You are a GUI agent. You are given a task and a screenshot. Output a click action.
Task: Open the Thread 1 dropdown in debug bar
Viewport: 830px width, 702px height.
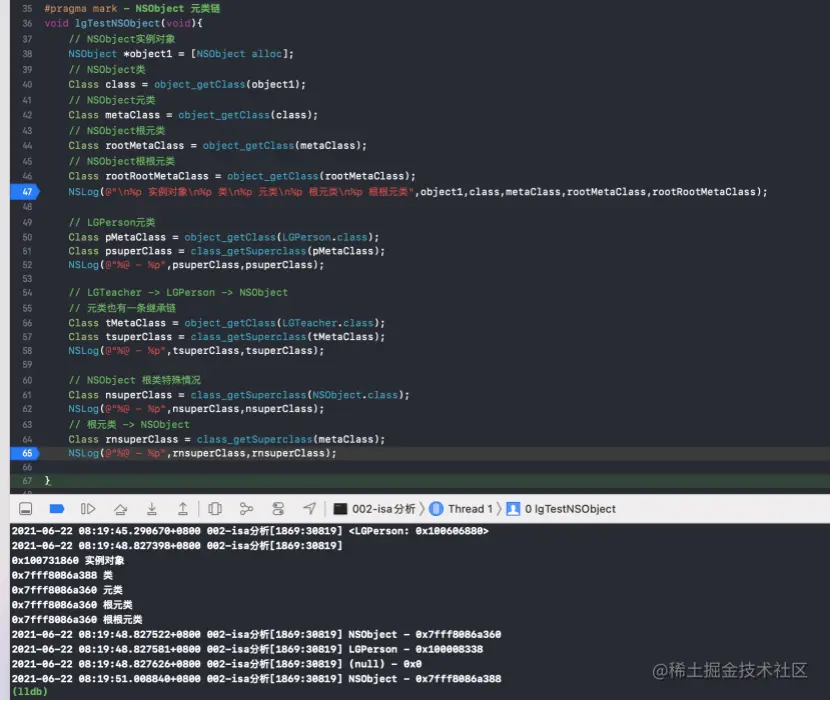(x=463, y=508)
